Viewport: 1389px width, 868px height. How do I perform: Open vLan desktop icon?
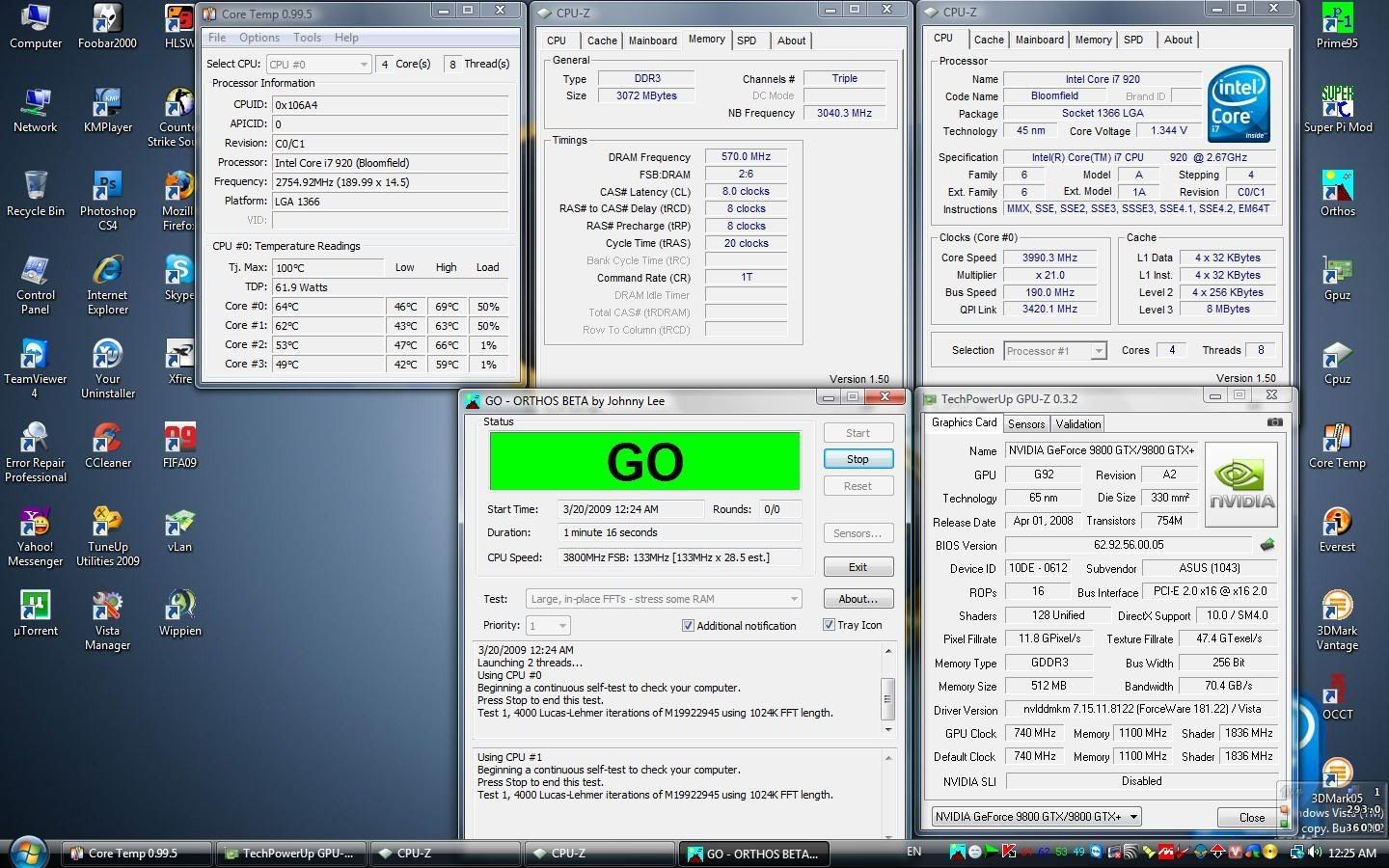point(179,529)
